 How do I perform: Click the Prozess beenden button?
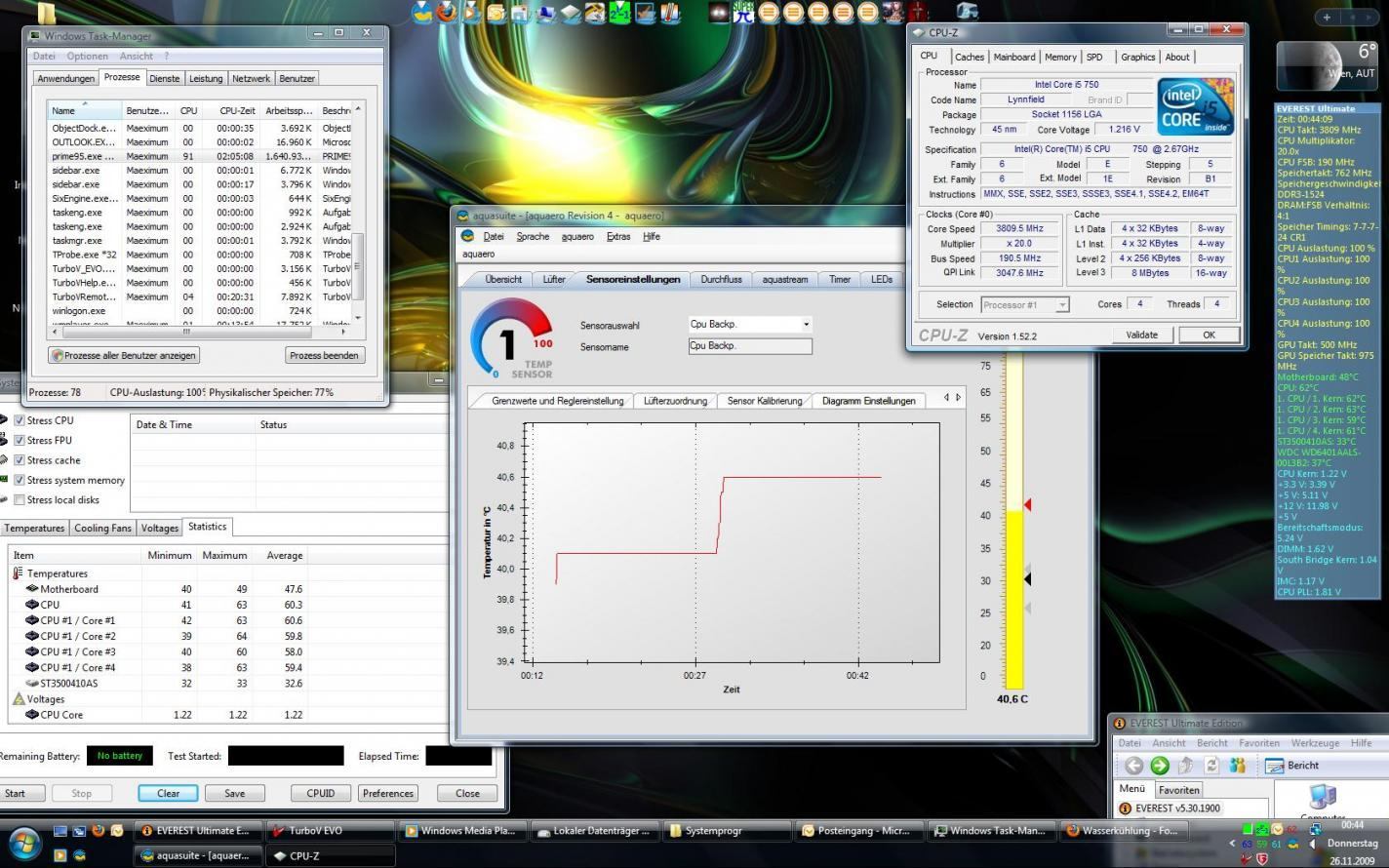325,356
